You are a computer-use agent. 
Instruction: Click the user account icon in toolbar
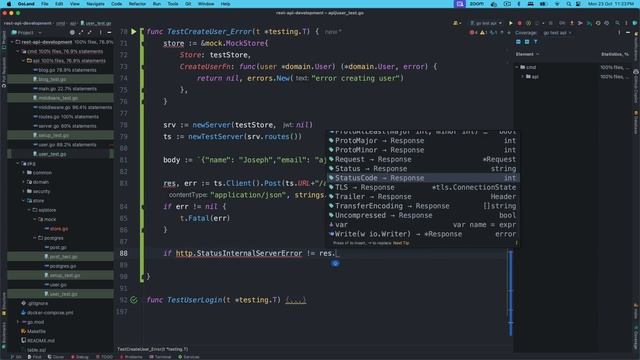[456, 23]
